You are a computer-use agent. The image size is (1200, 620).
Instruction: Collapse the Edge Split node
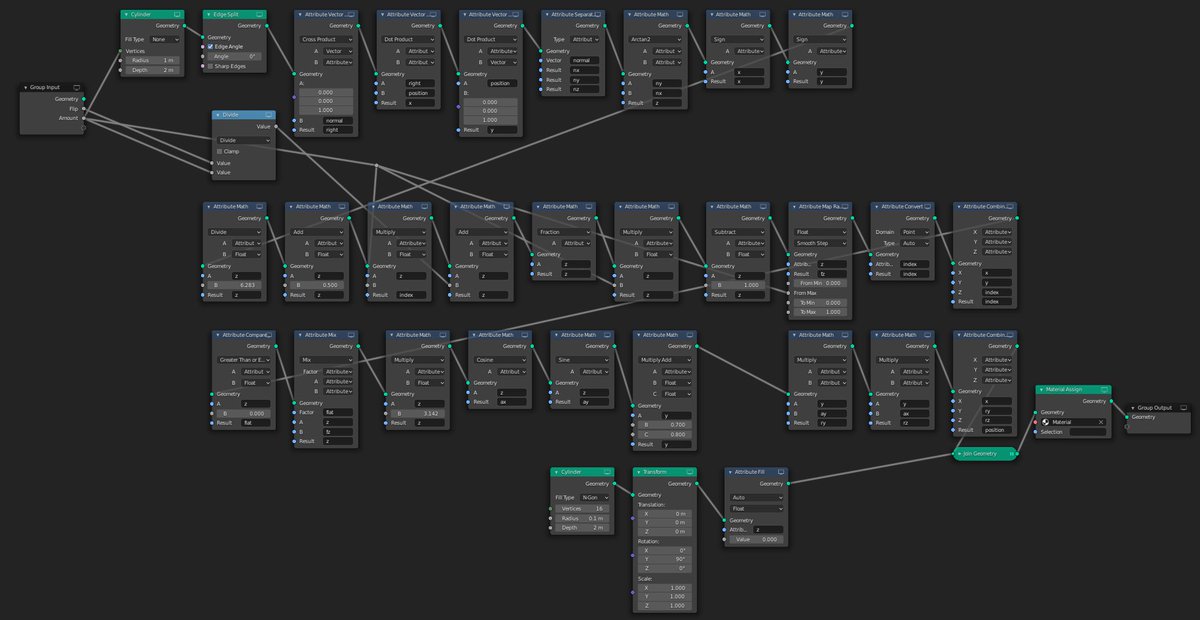point(207,15)
